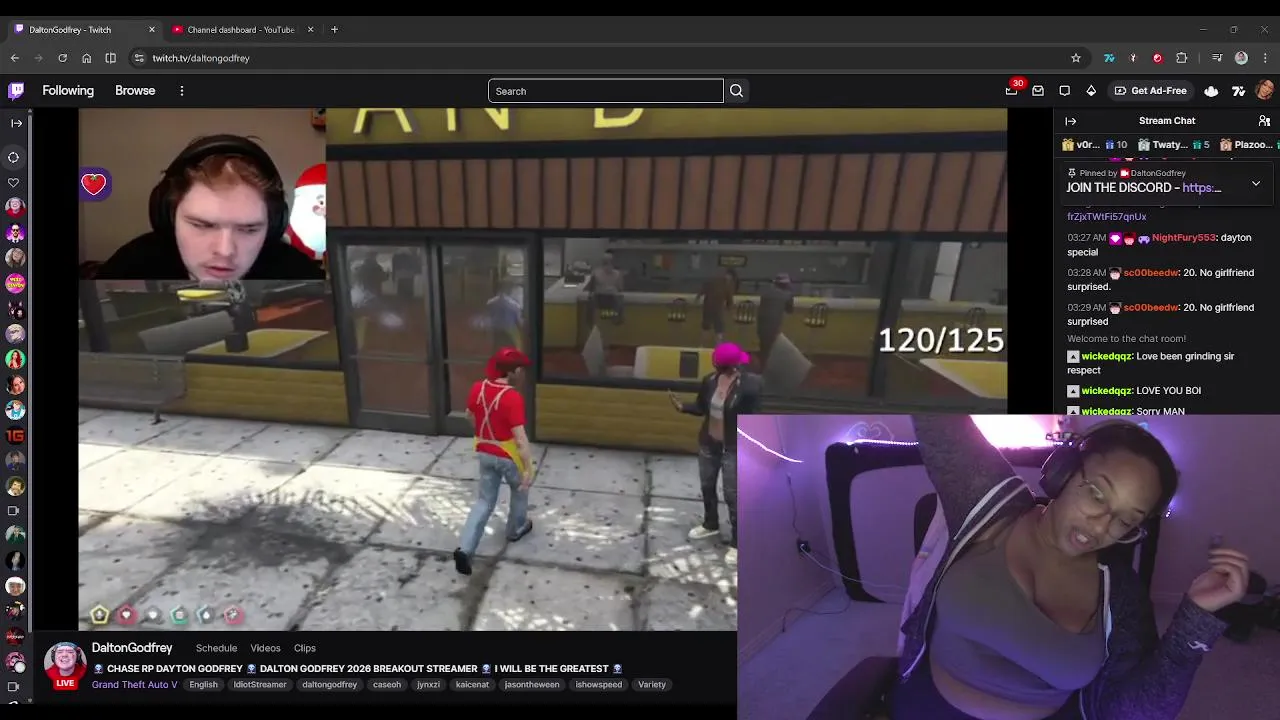1280x720 pixels.
Task: Select the jynxzi tag
Action: [x=429, y=685]
